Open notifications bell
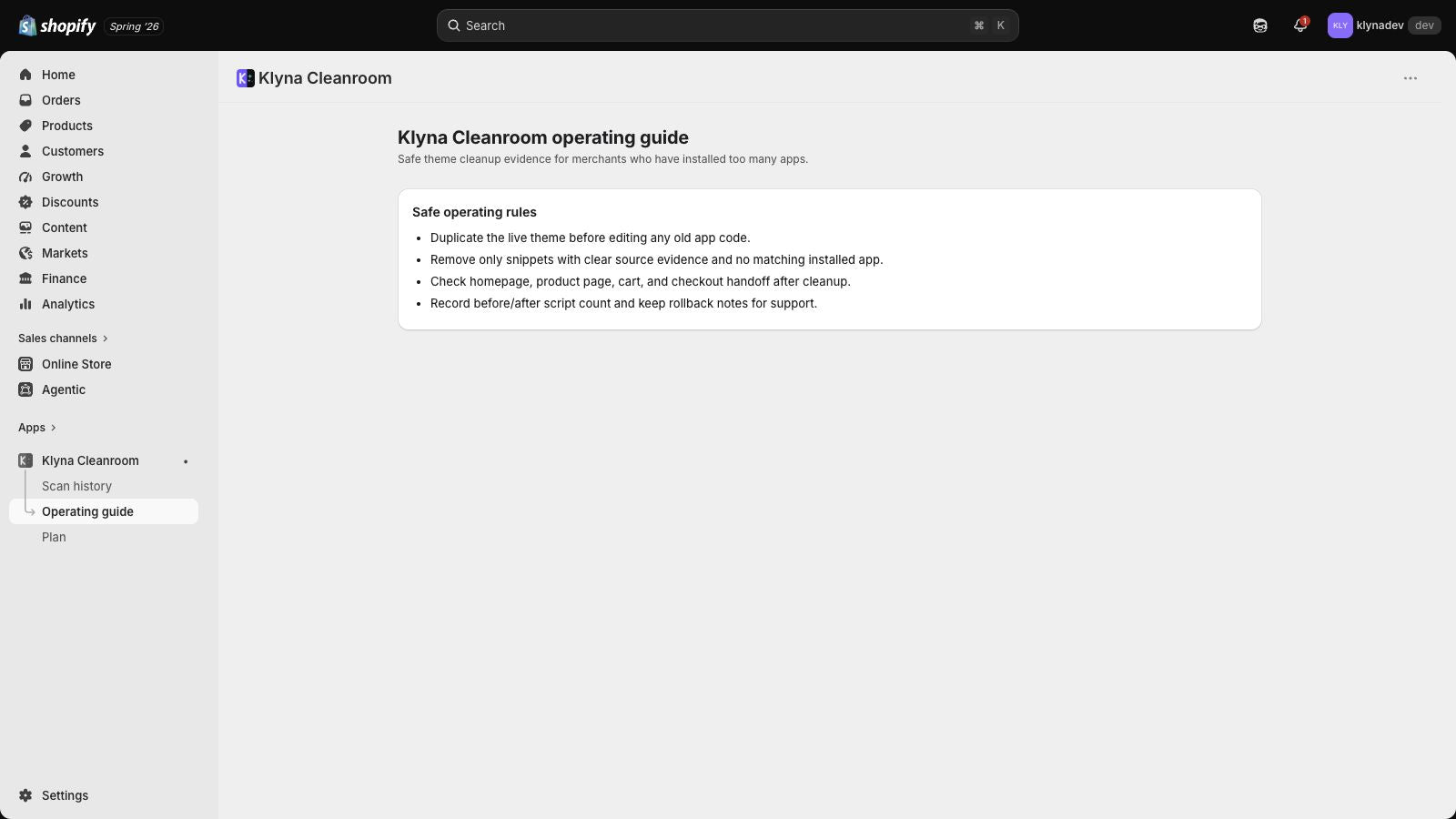This screenshot has width=1456, height=819. click(x=1300, y=25)
